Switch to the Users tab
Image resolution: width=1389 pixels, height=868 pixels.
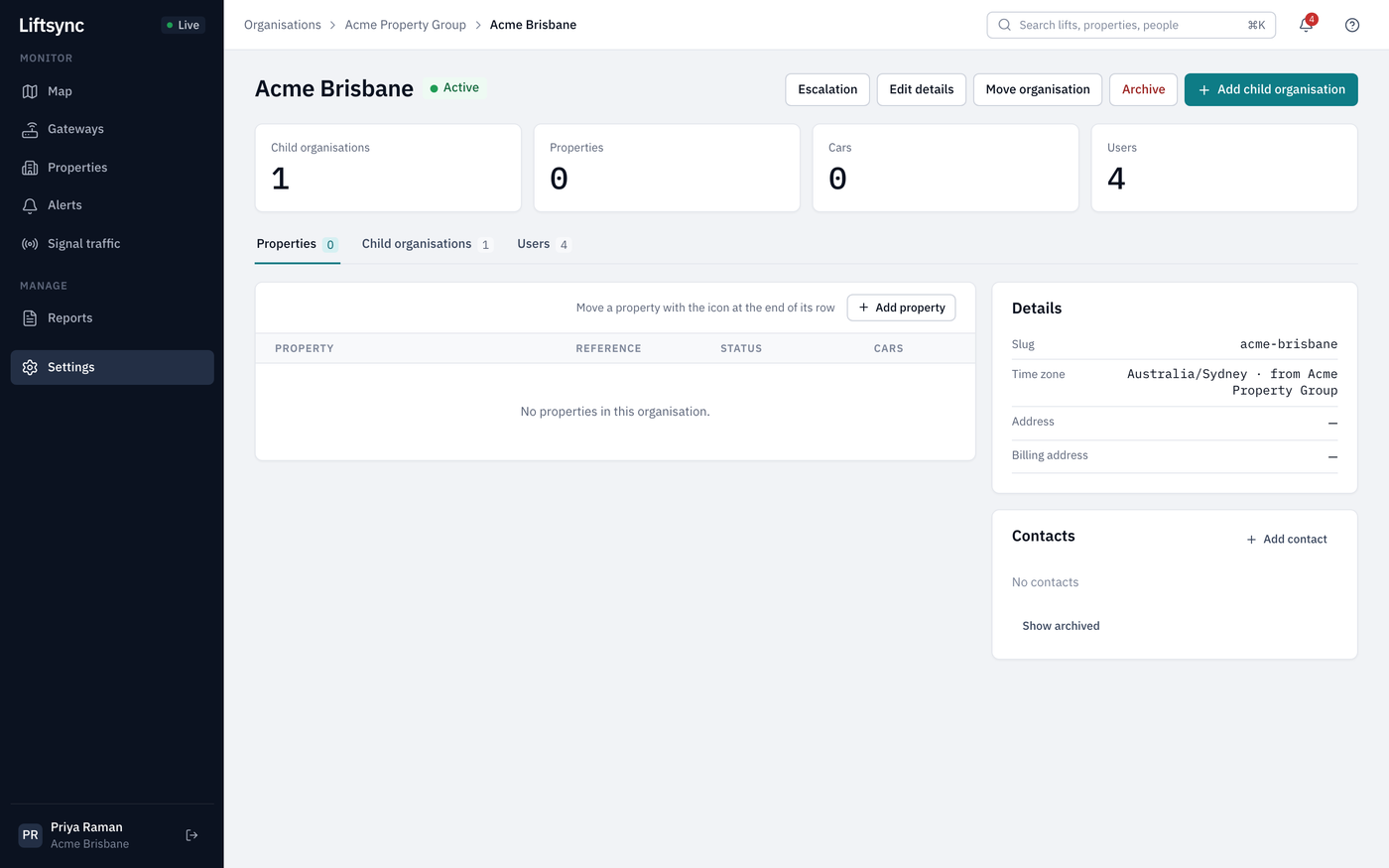pos(544,244)
